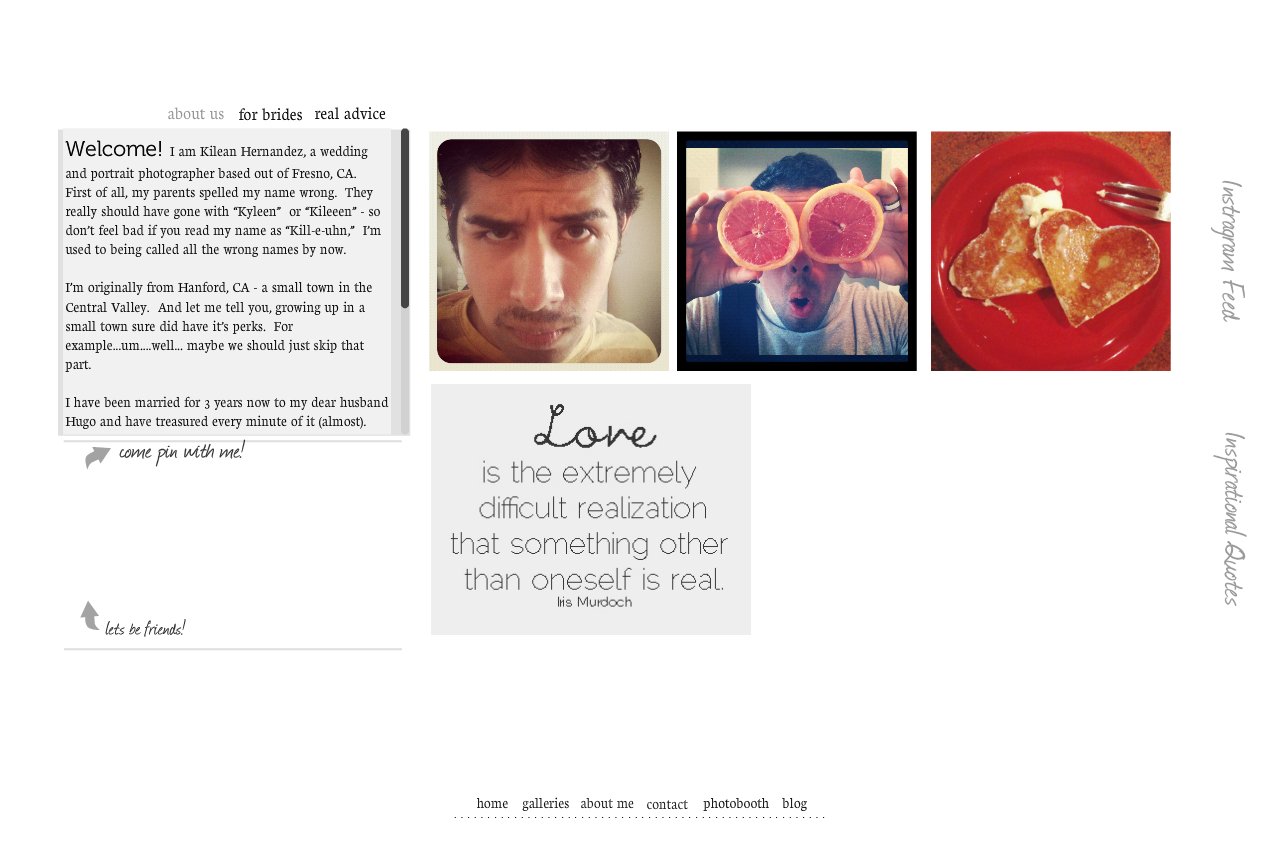The image size is (1280, 865).
Task: Click the 'lets be friends!' text
Action: (x=145, y=629)
